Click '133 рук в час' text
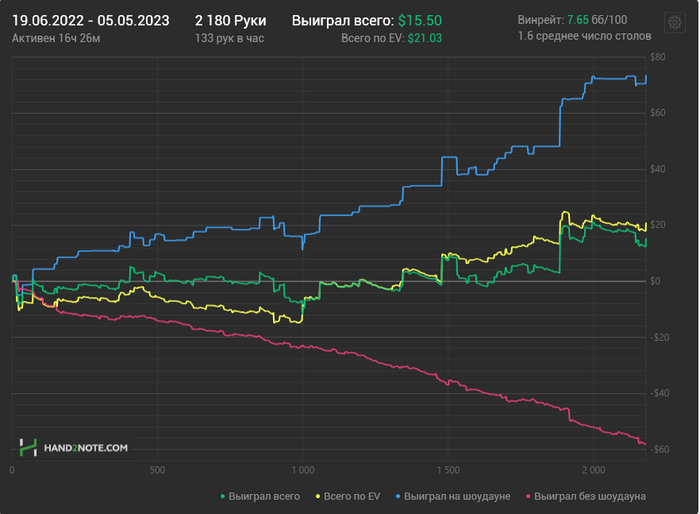The image size is (700, 514). point(229,38)
